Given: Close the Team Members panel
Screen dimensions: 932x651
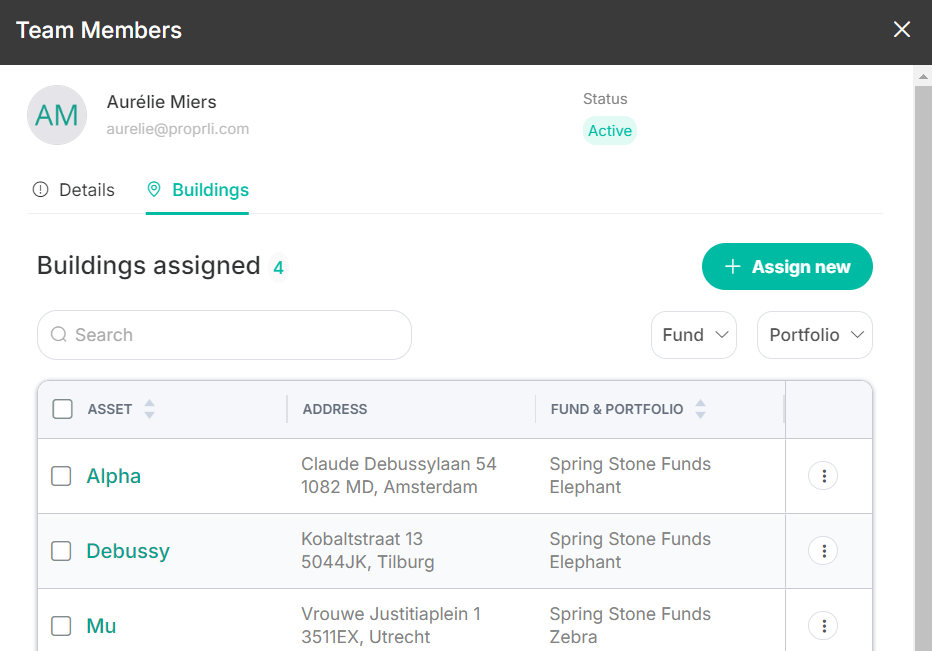Looking at the screenshot, I should (902, 29).
